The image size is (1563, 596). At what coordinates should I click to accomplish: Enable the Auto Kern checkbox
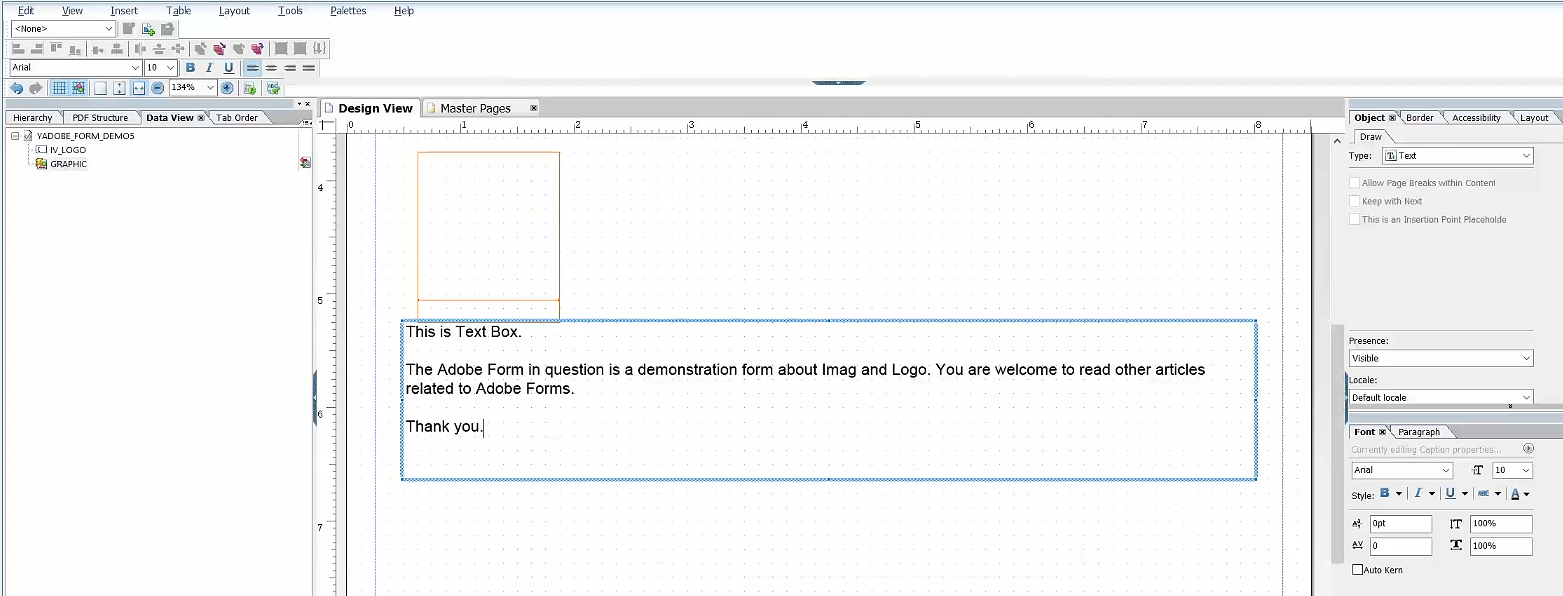click(1357, 570)
